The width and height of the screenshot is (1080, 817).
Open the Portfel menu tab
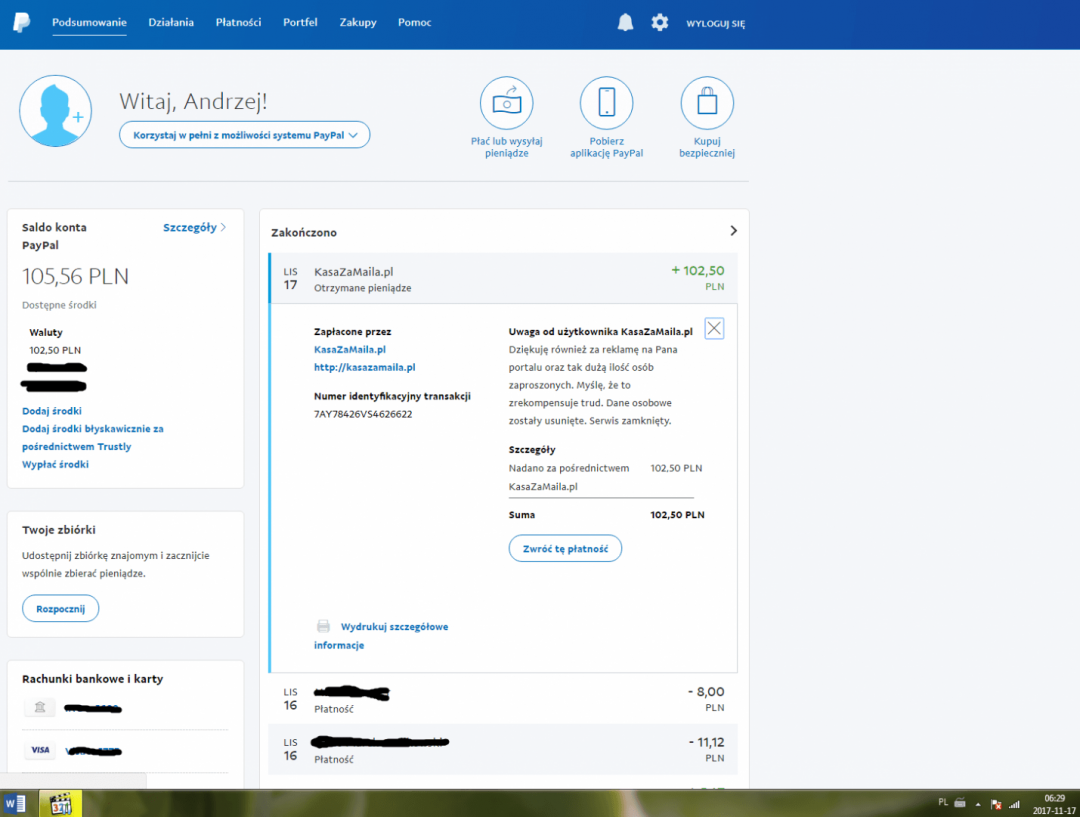point(300,22)
